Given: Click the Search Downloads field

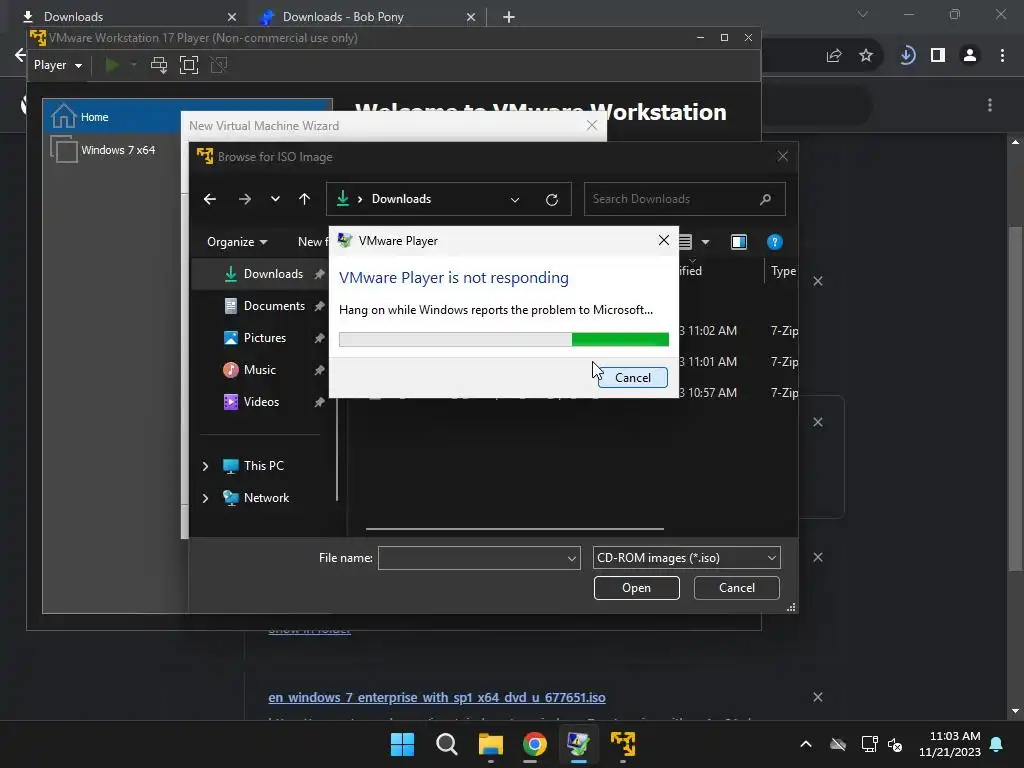Looking at the screenshot, I should click(684, 199).
